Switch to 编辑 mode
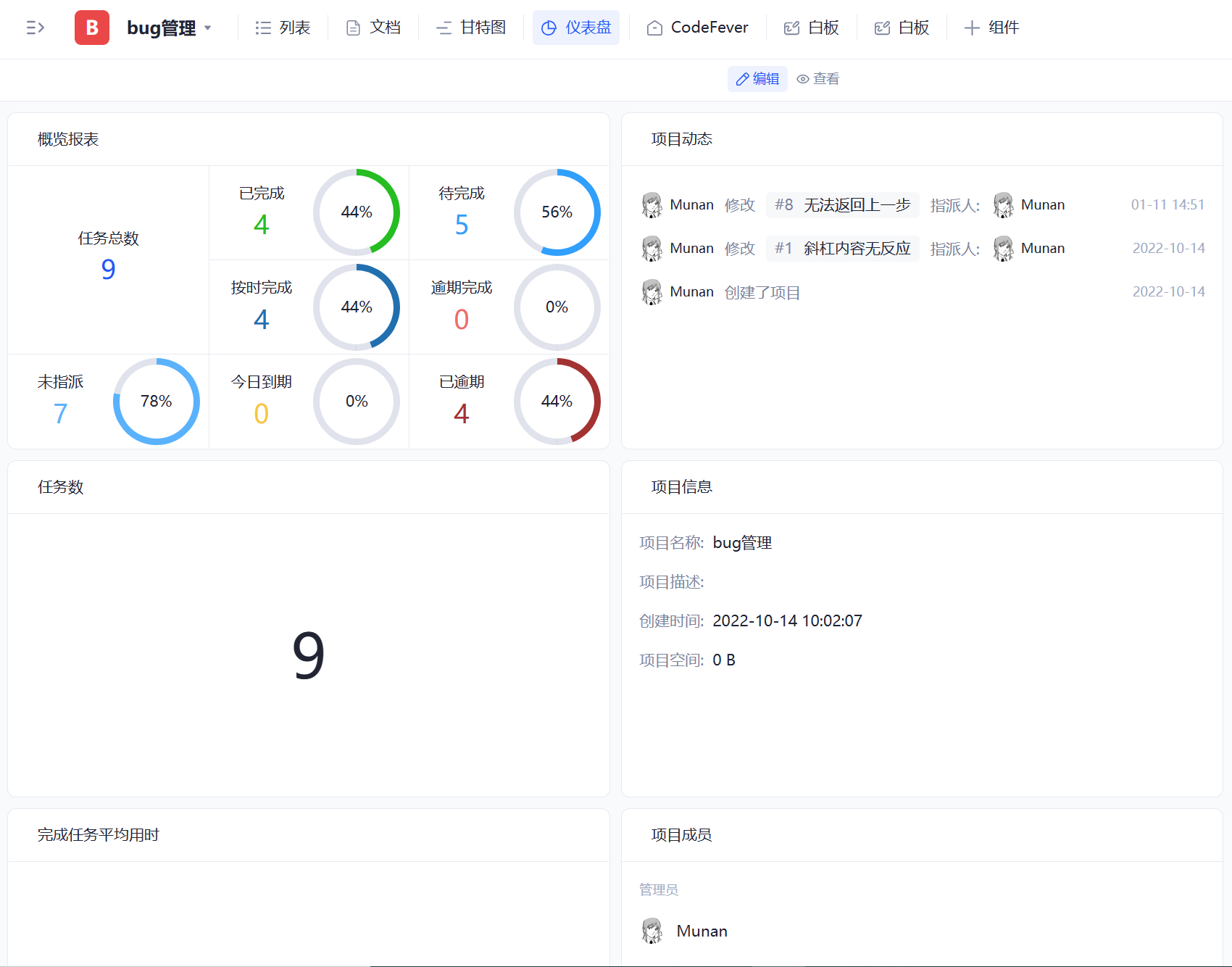Viewport: 1232px width, 967px height. pos(757,79)
